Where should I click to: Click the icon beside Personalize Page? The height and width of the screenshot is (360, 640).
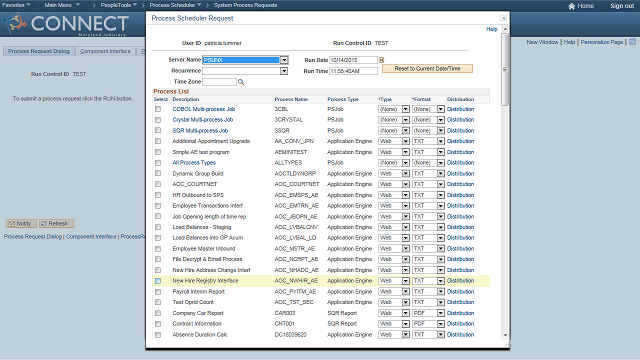632,42
